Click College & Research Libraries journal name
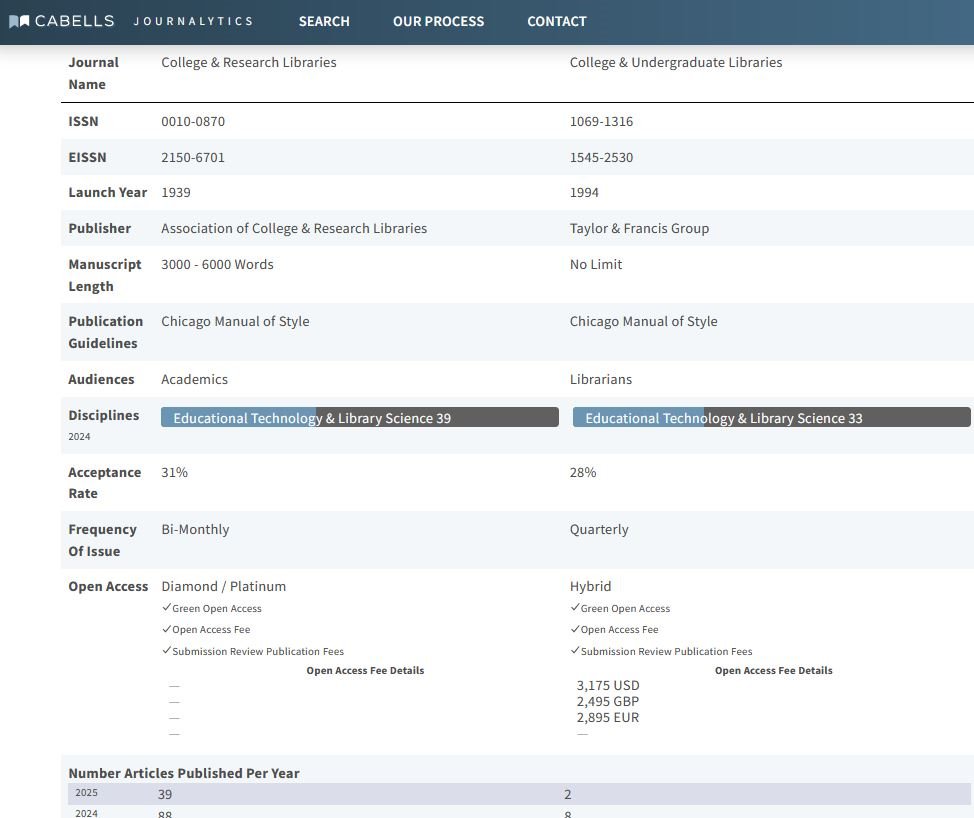Screen dimensions: 974x818 tap(248, 62)
